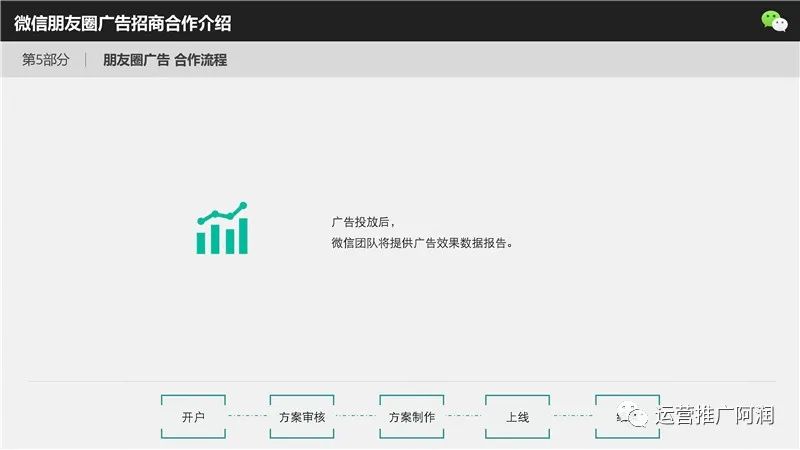
Task: Click the line 微信团队将提供广告效果数据报告。
Action: (x=422, y=243)
